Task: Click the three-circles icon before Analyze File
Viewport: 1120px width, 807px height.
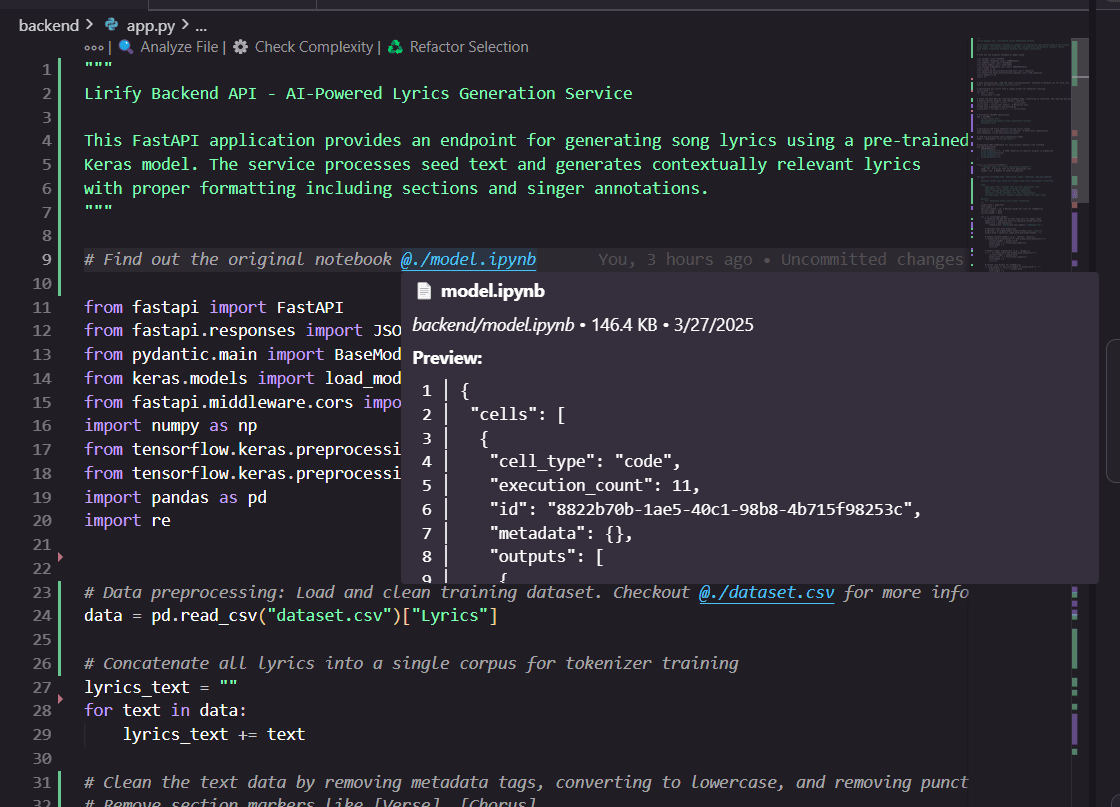Action: [94, 47]
